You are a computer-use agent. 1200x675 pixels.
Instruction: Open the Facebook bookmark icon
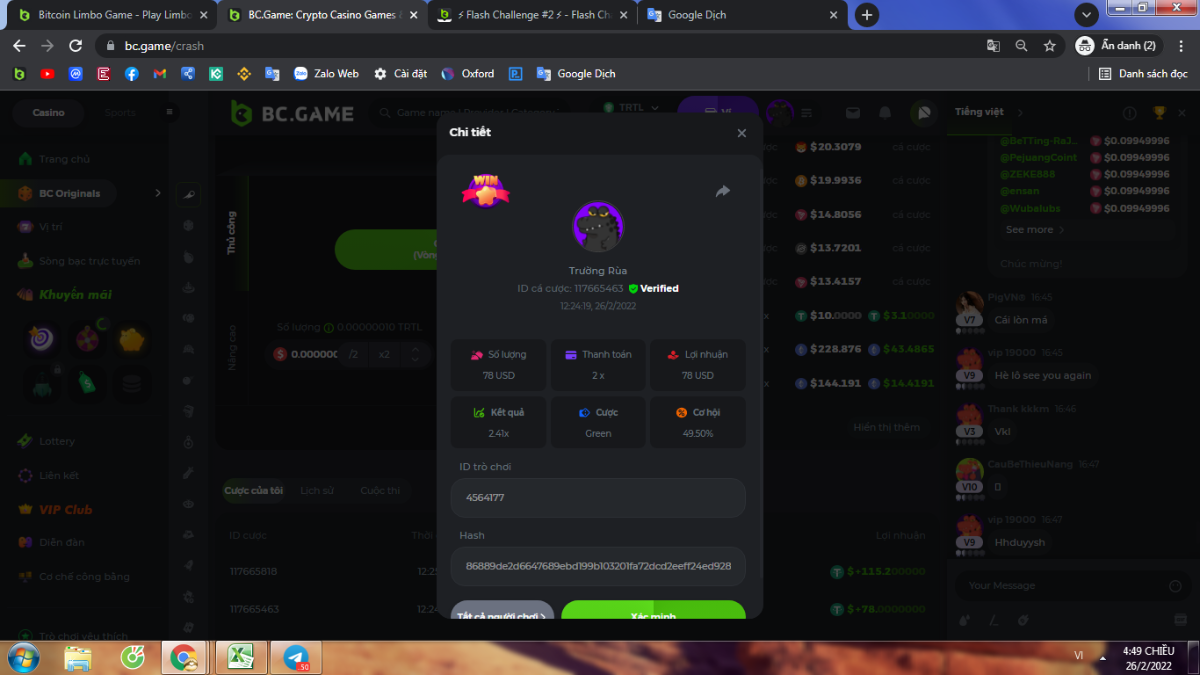coord(131,74)
